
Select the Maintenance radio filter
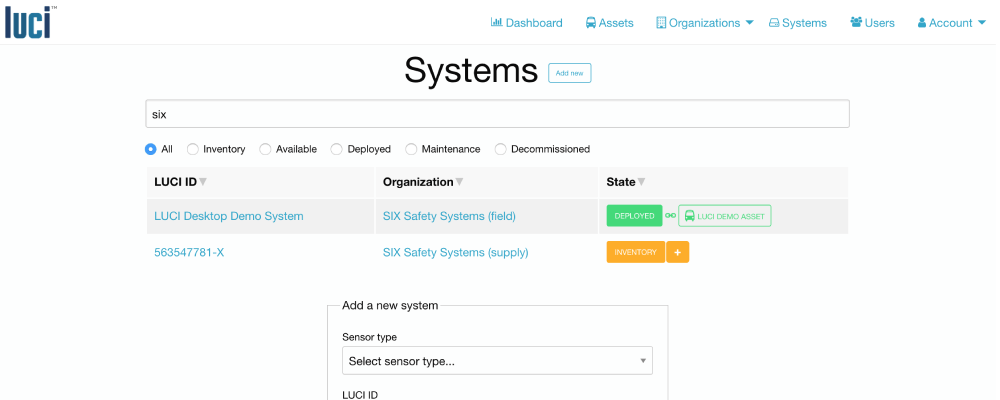point(411,149)
